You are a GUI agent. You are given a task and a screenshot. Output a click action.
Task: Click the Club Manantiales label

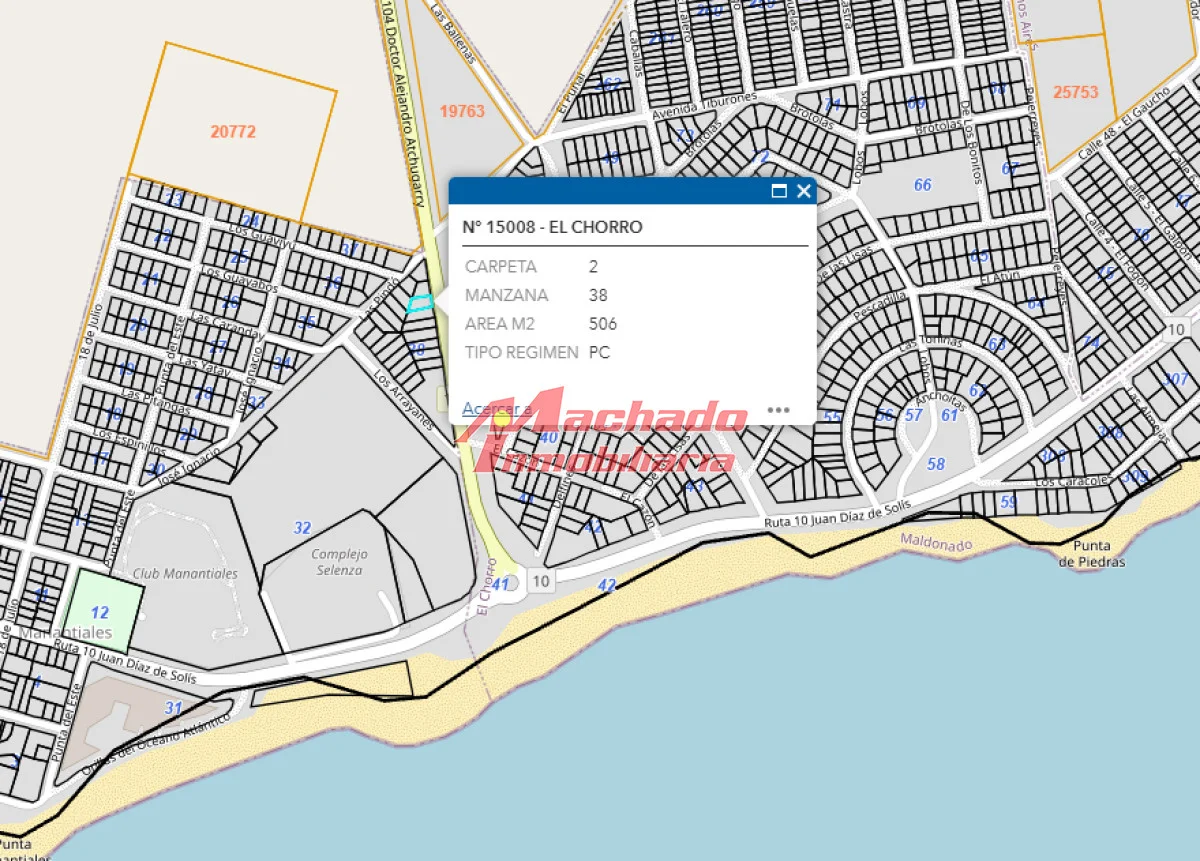(x=185, y=574)
